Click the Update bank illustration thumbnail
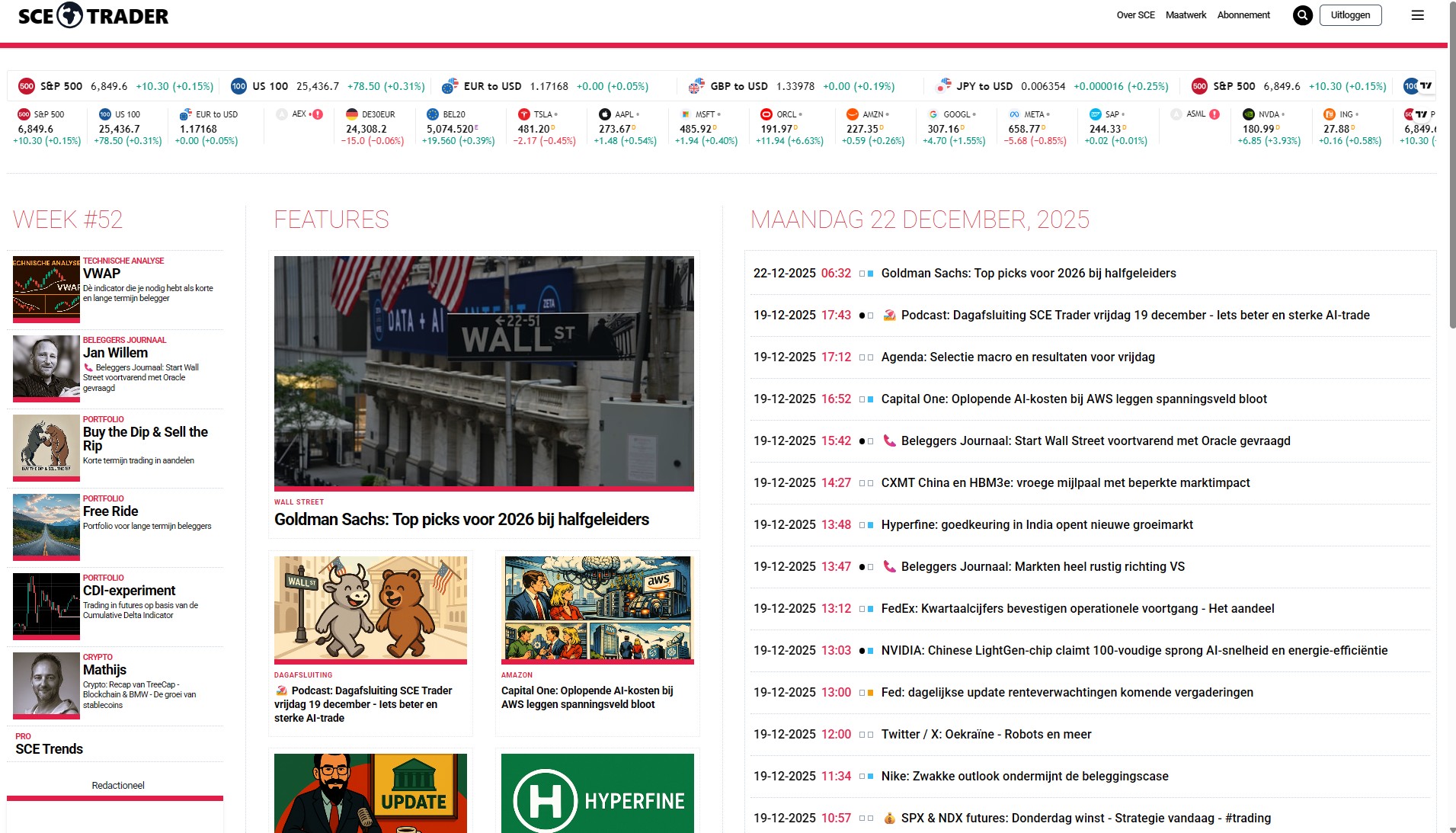Image resolution: width=1456 pixels, height=833 pixels. coord(370,793)
